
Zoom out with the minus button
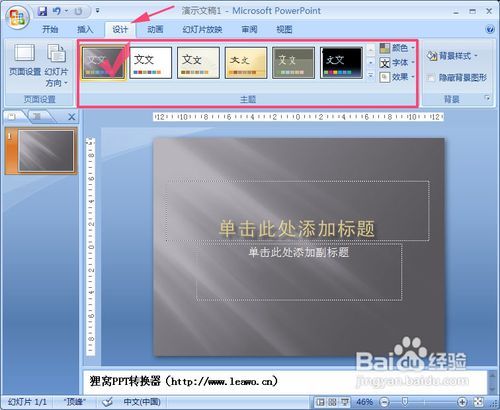pyautogui.click(x=384, y=402)
